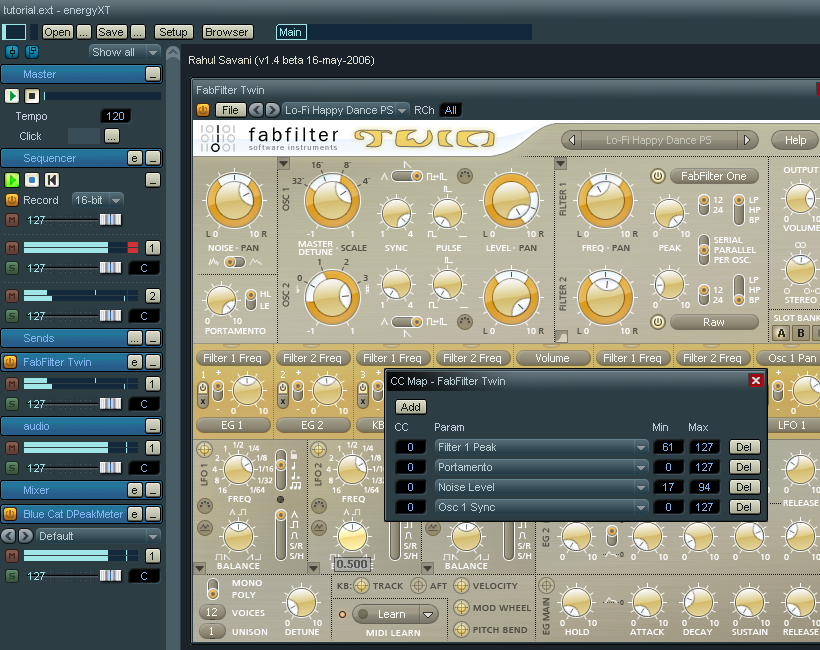Click the Open button
Viewport: 820px width, 650px height.
[57, 32]
